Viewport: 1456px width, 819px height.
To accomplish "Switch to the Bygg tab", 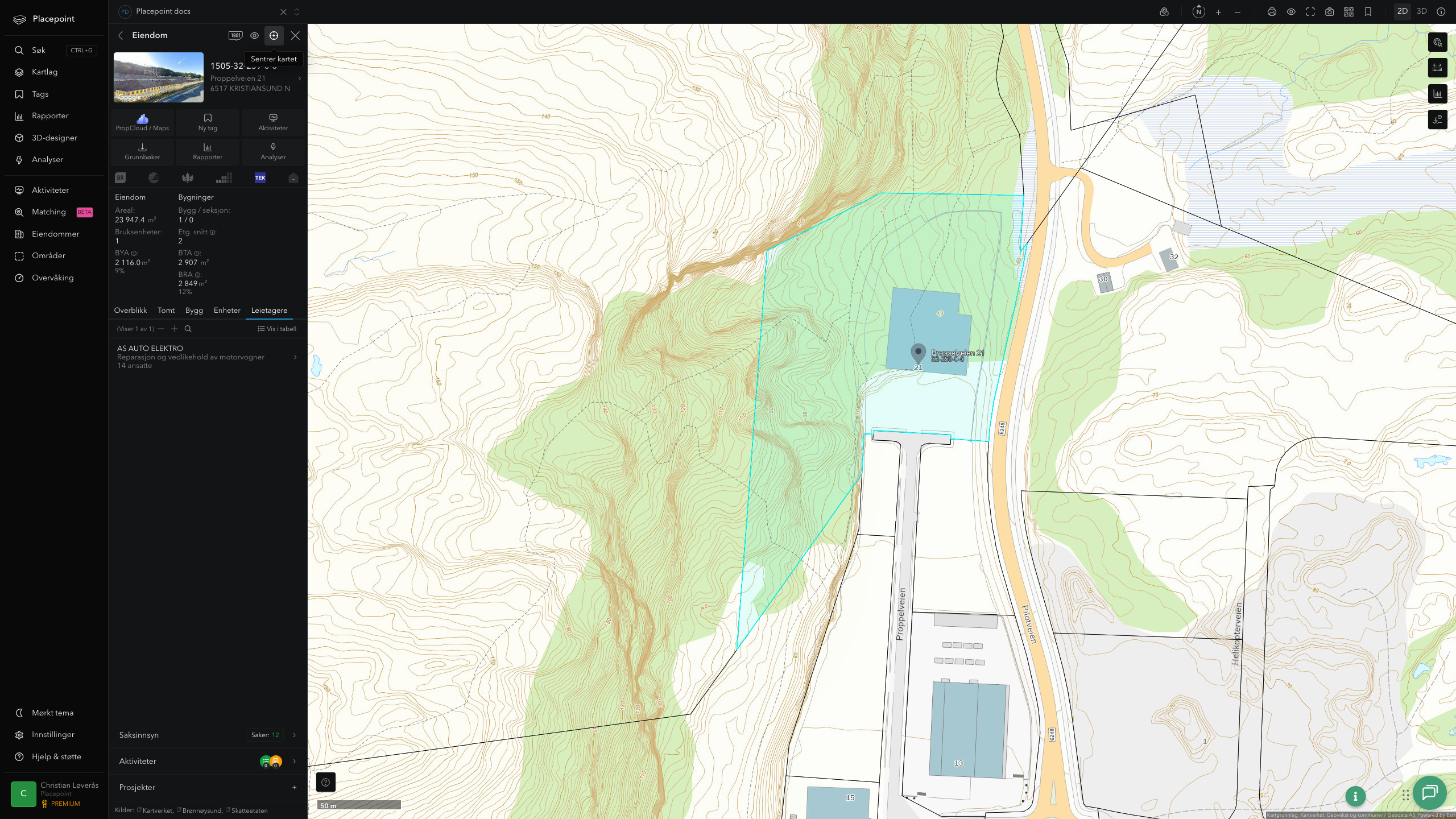I will point(194,310).
